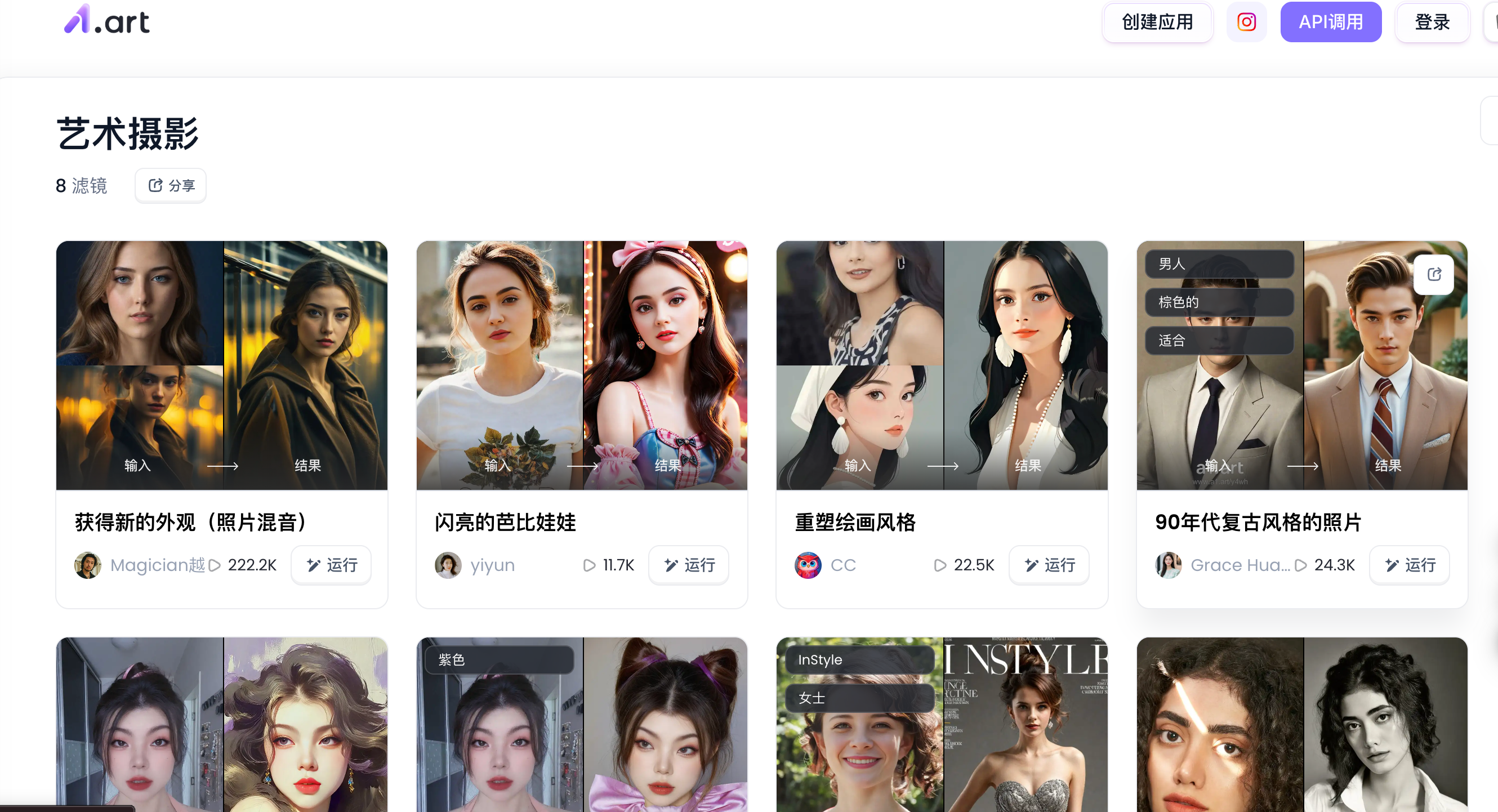Click the 登录 login button
The height and width of the screenshot is (812, 1498).
point(1432,22)
